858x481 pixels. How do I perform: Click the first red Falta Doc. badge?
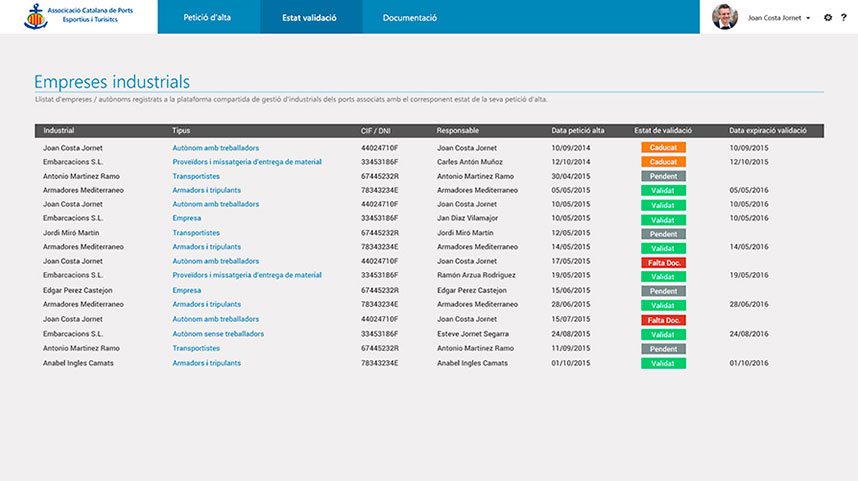pyautogui.click(x=663, y=262)
